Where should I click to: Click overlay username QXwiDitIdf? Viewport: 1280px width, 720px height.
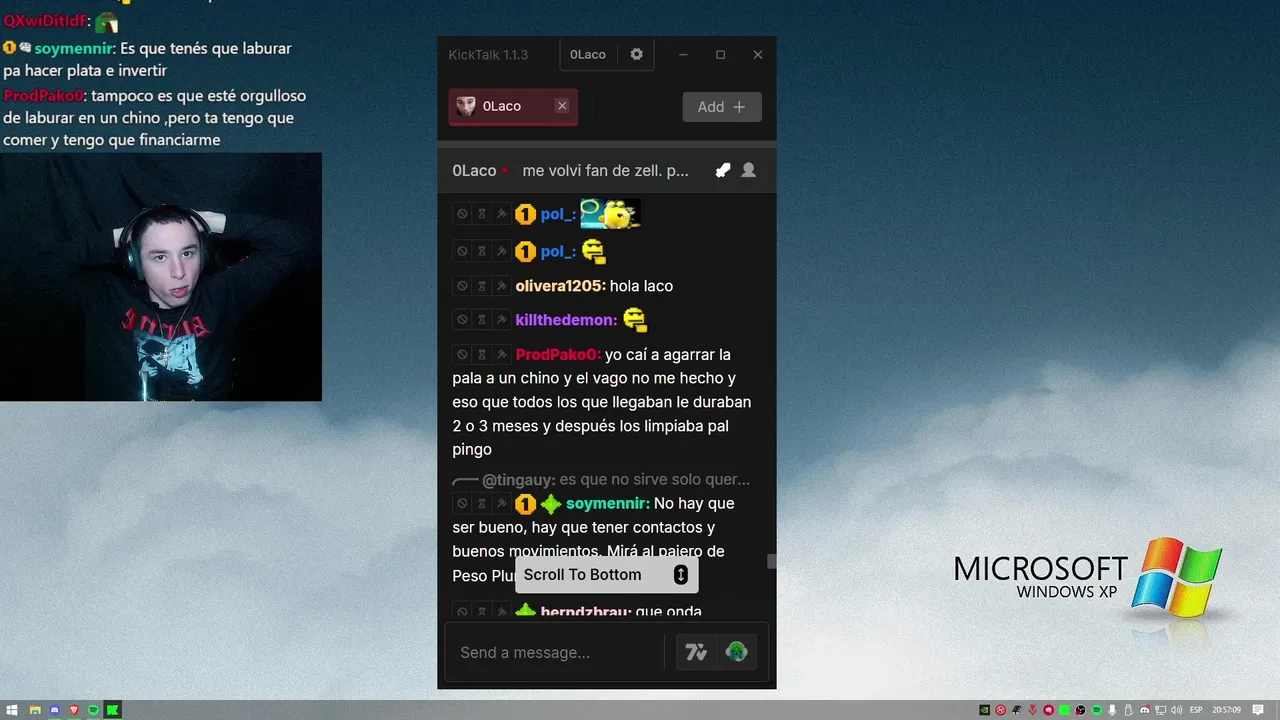coord(44,21)
